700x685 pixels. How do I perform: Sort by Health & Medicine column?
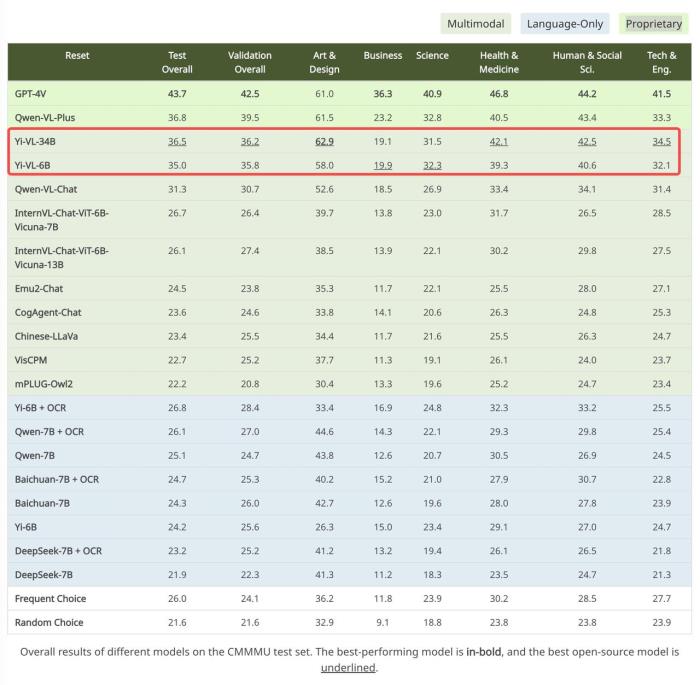pos(499,62)
